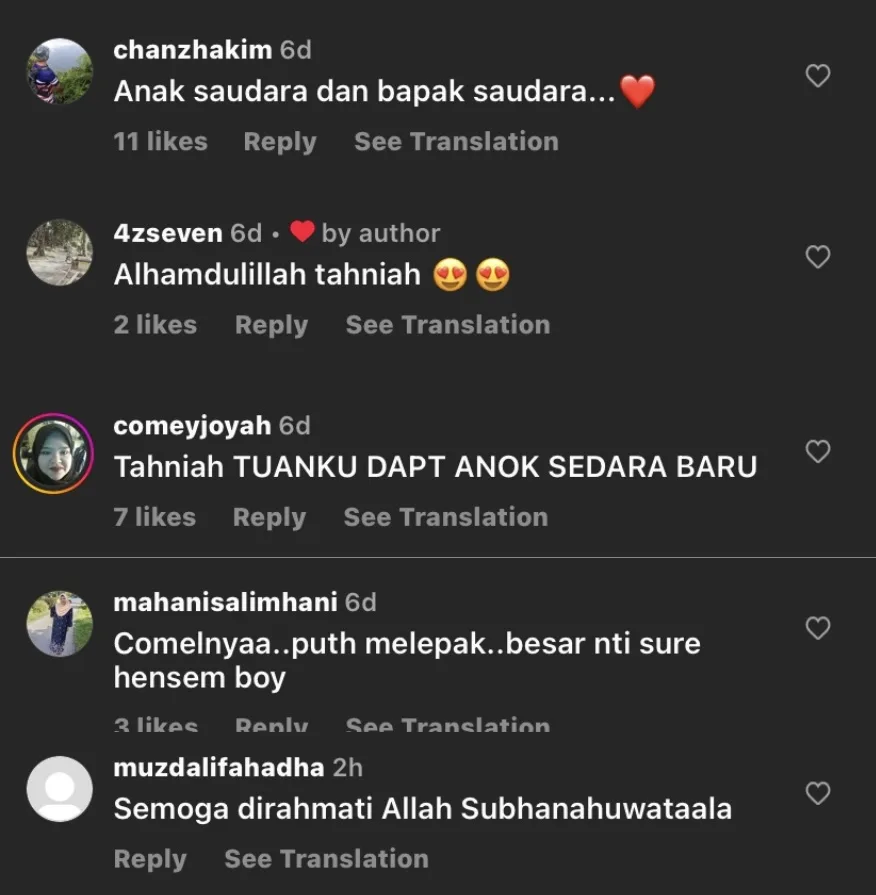View comeyjoyah's story via ringed avatar
Screen dimensions: 876x895
tap(54, 453)
